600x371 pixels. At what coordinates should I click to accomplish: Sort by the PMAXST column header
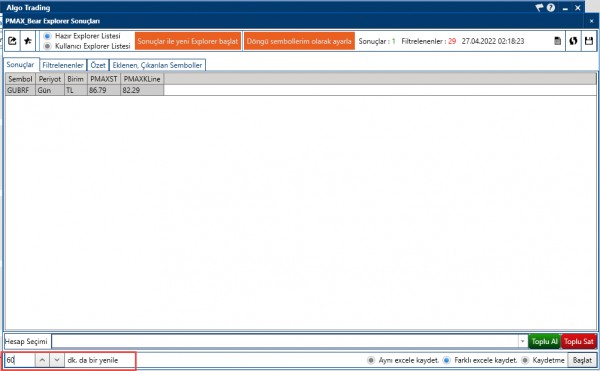coord(104,79)
